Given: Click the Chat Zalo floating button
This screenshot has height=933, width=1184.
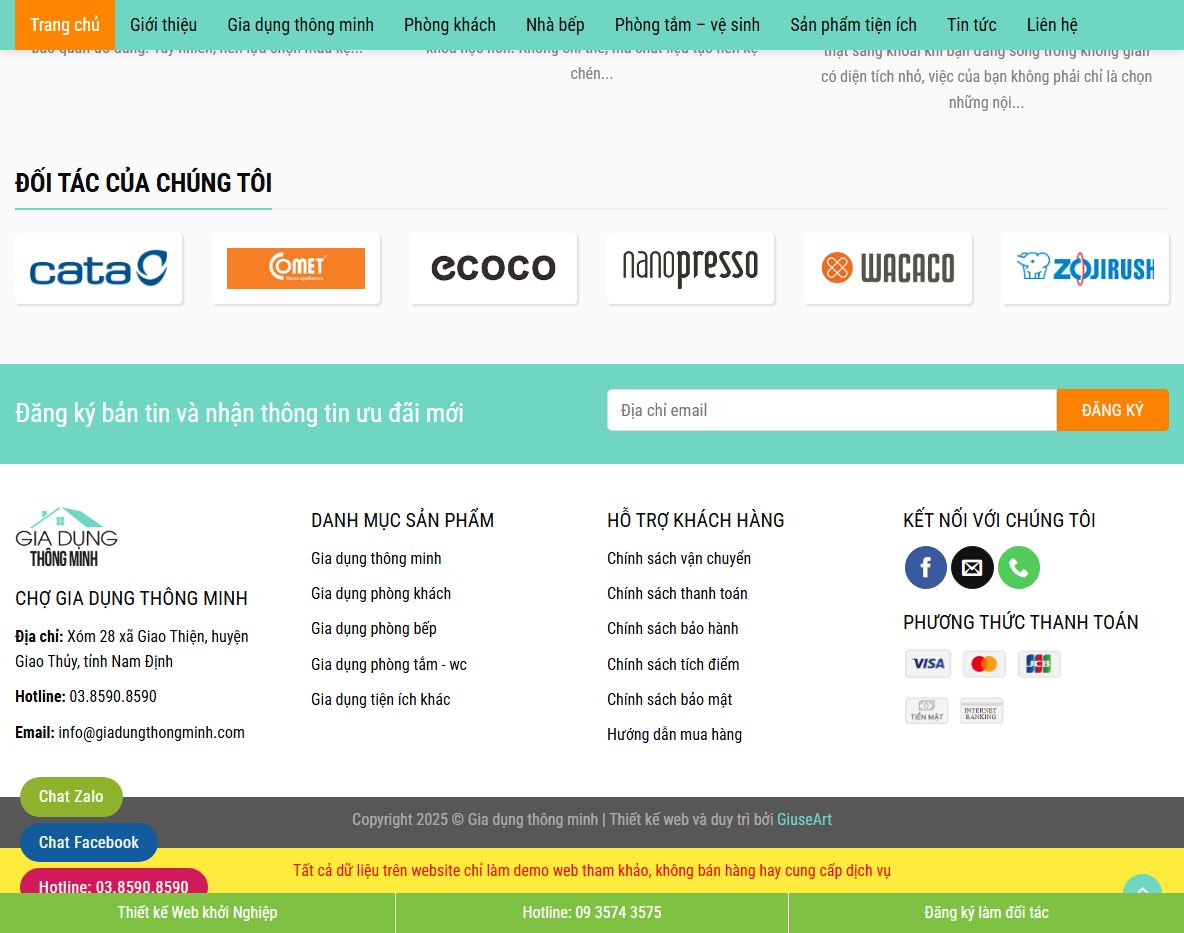Looking at the screenshot, I should point(71,797).
